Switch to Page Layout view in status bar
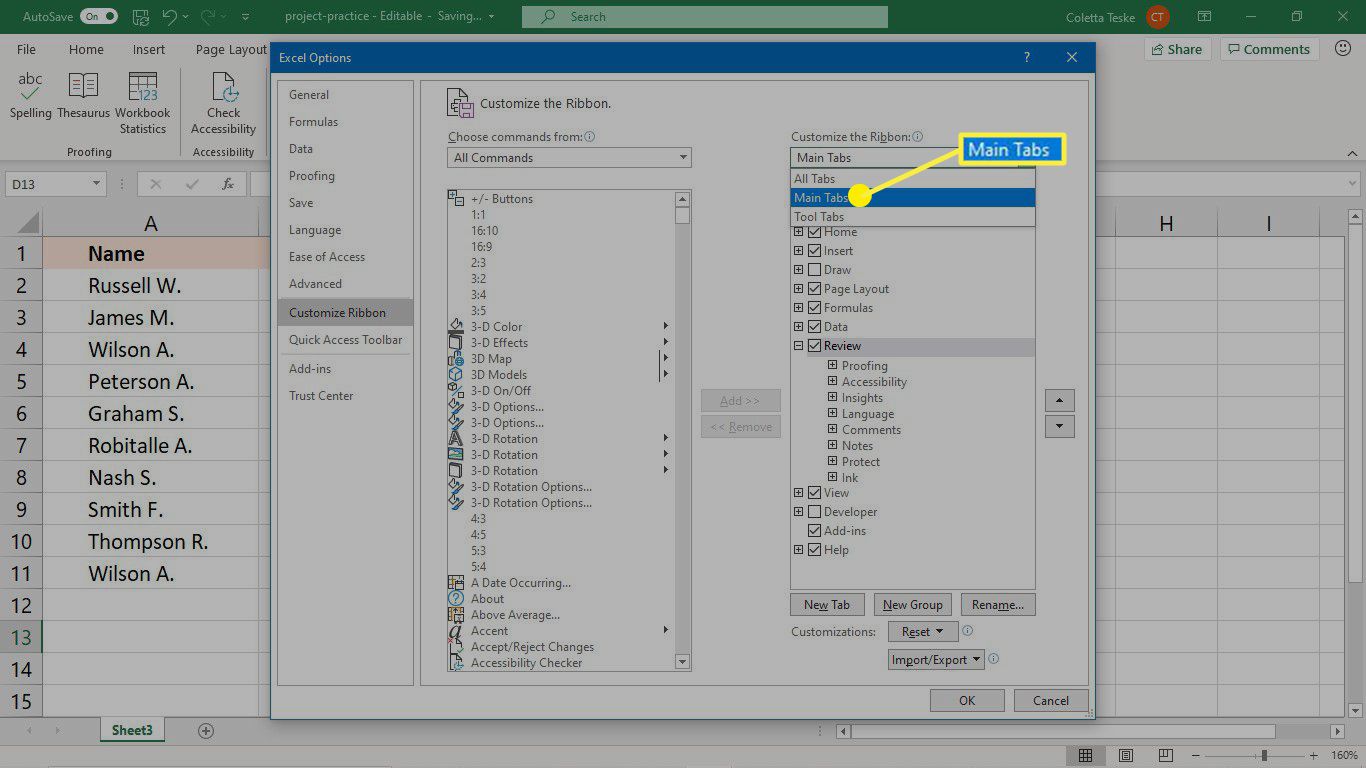The height and width of the screenshot is (768, 1366). pos(1126,755)
